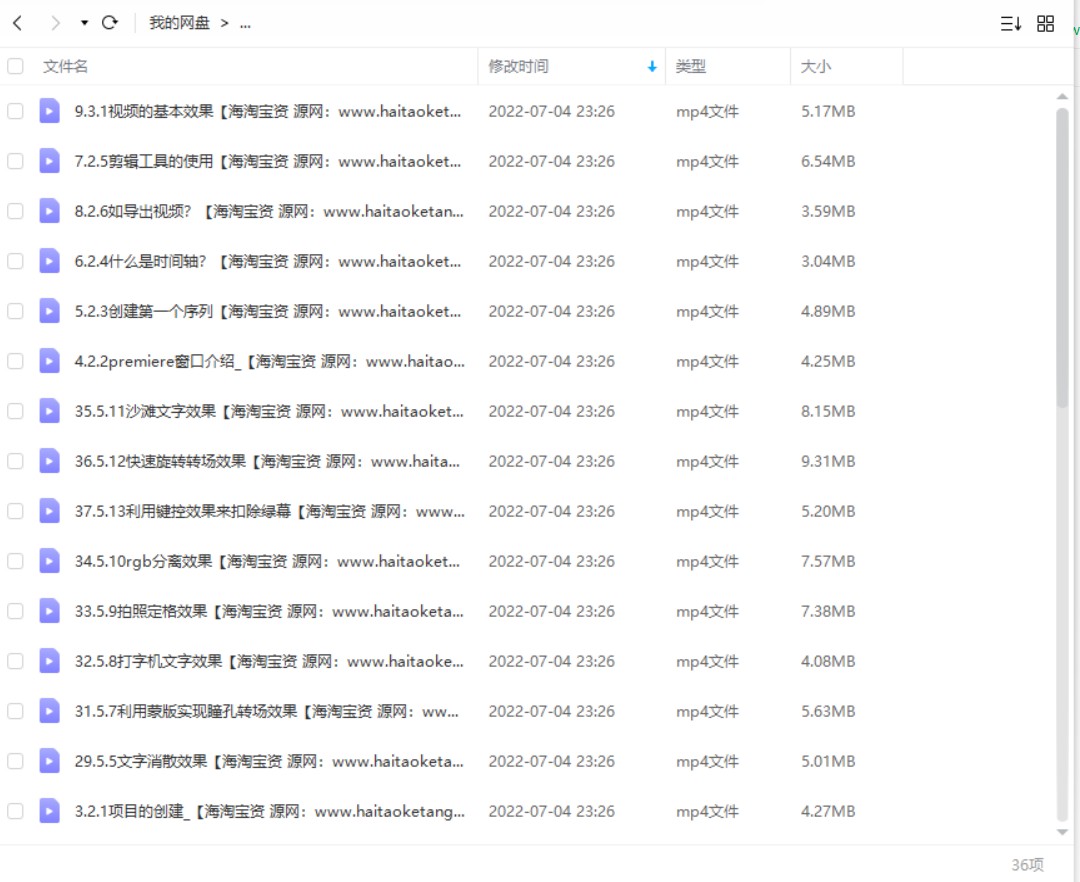Select file name 36.5.12快速旋转转场效果
Screen dimensions: 1080x882
click(267, 461)
